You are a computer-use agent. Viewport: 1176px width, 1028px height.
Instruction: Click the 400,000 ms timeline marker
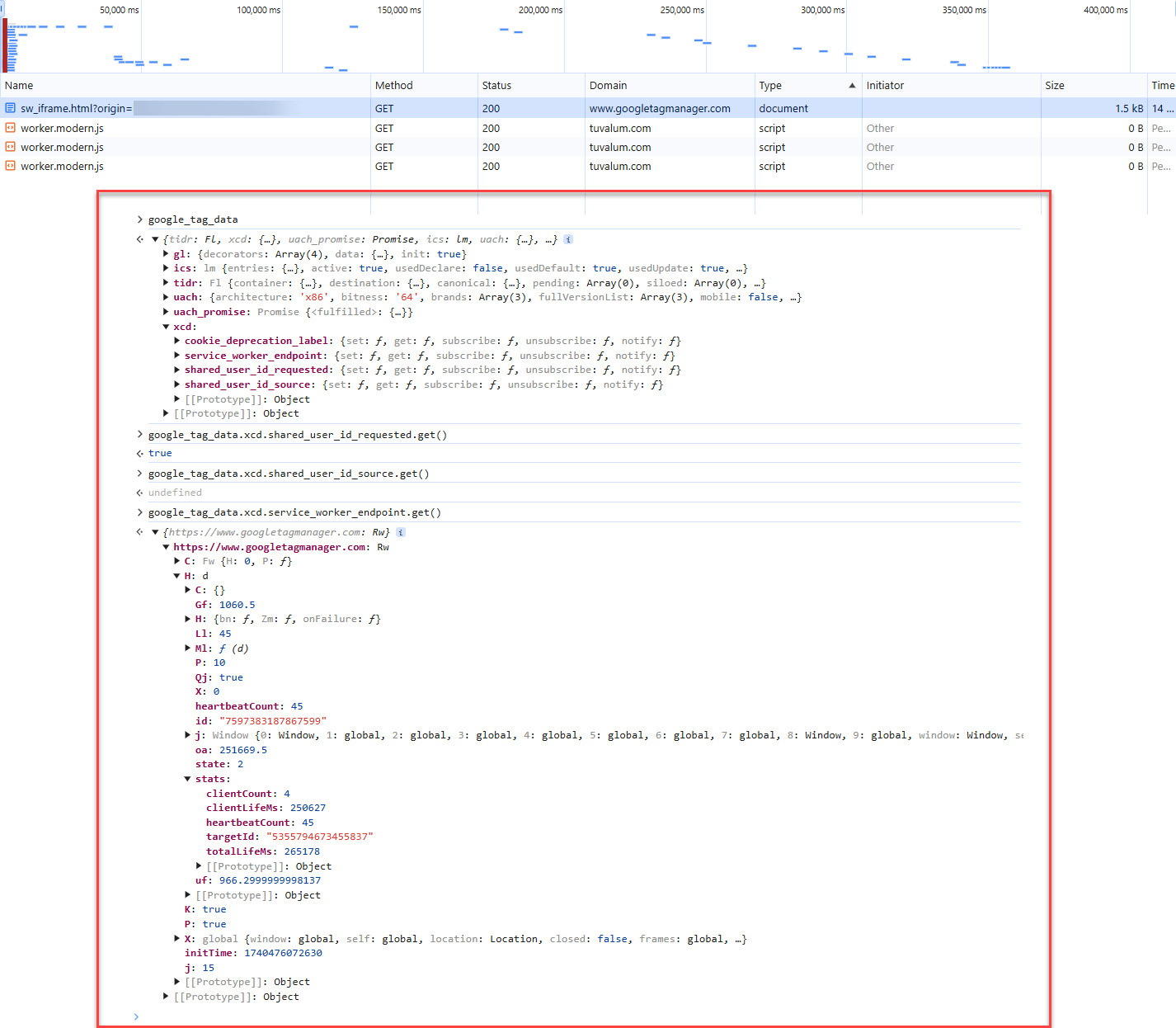click(x=1105, y=10)
